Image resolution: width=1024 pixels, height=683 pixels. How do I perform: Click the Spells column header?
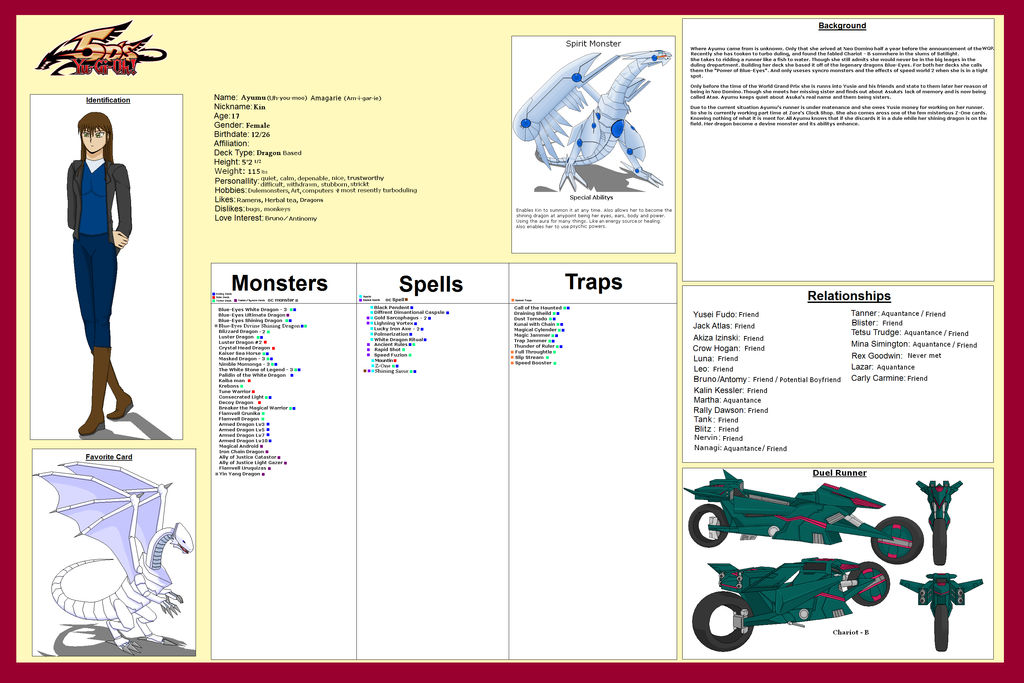point(431,284)
